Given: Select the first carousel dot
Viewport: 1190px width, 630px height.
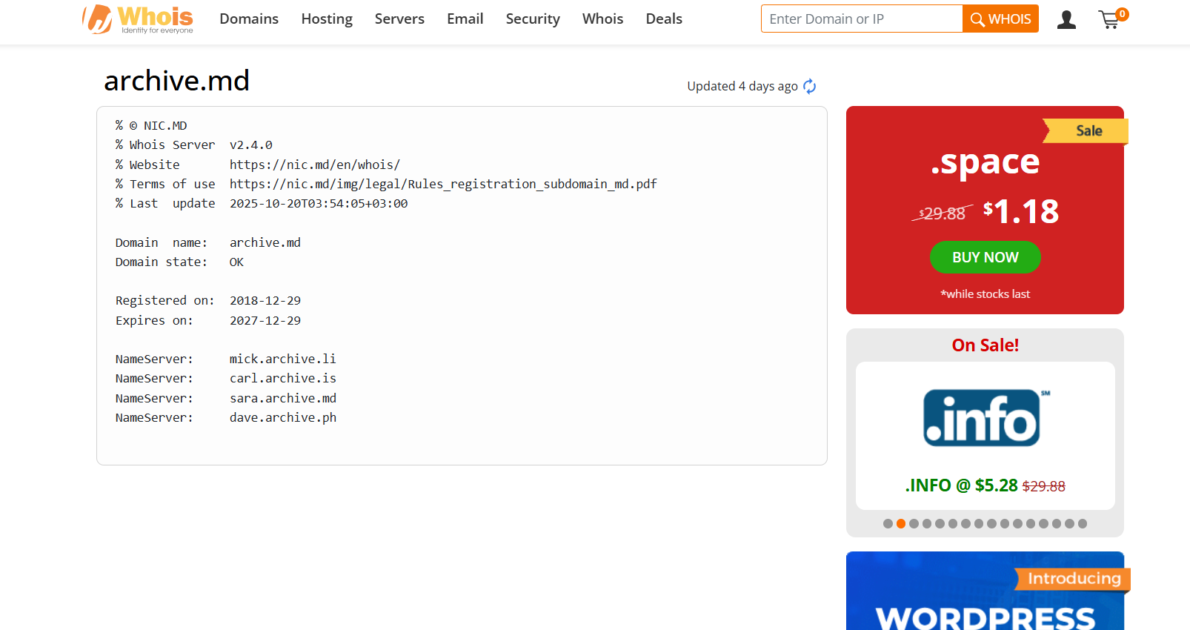Looking at the screenshot, I should click(888, 524).
